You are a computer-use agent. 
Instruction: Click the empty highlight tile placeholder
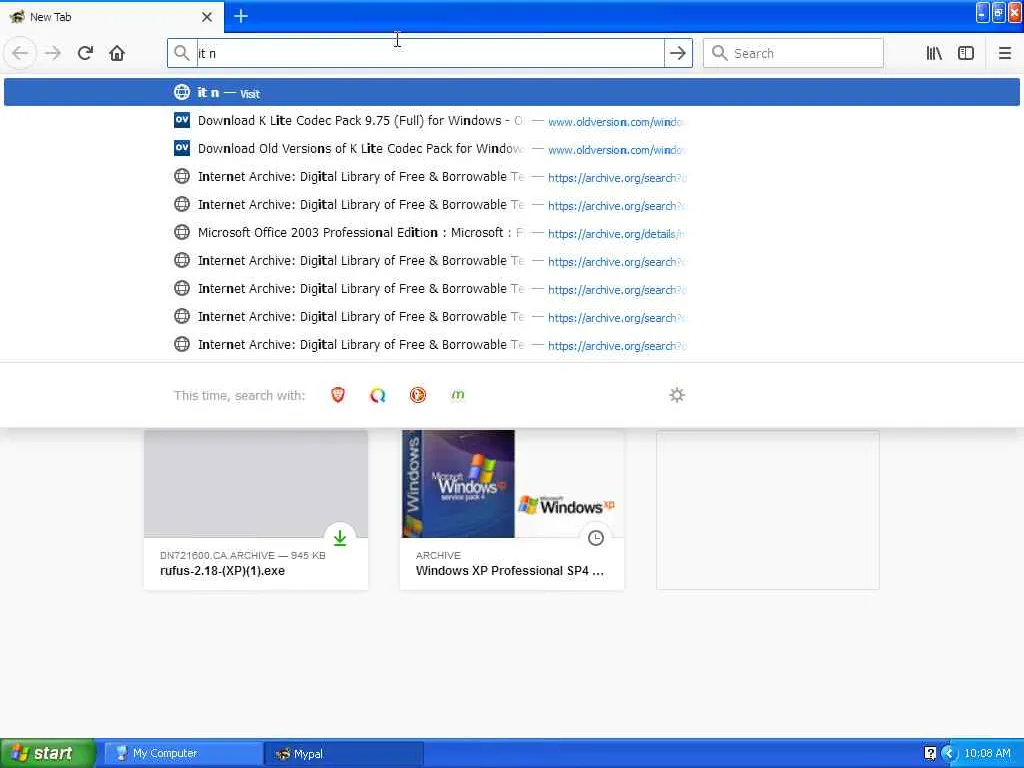(x=767, y=509)
